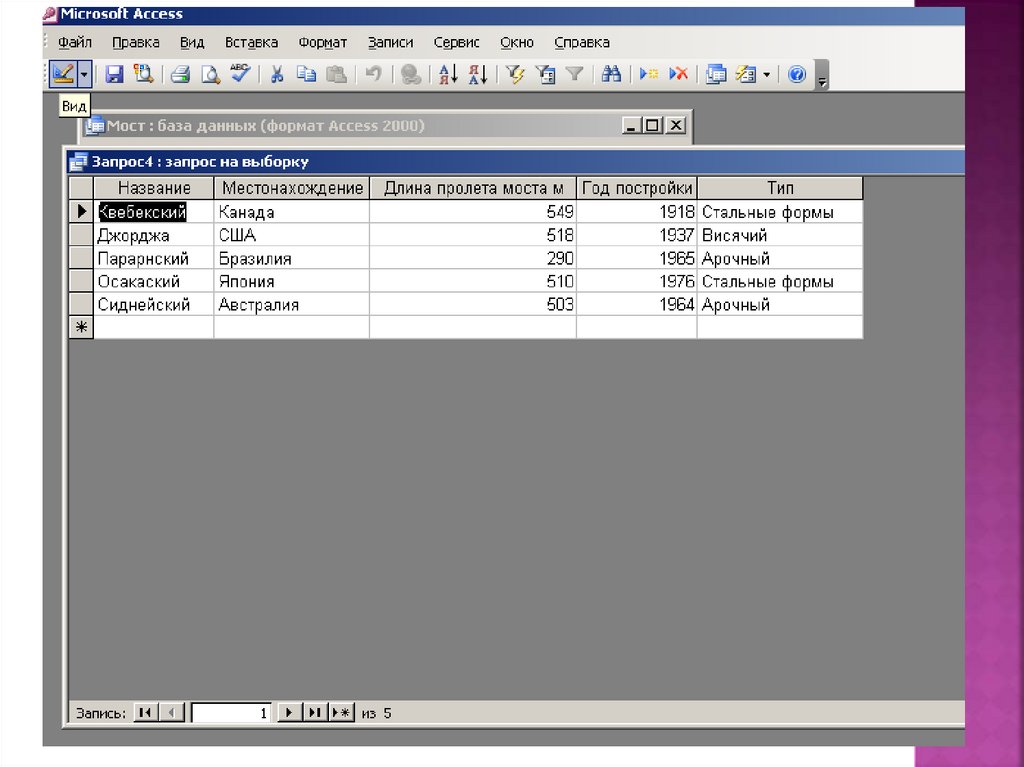Cut selection with scissors icon
1024x767 pixels.
click(x=277, y=74)
